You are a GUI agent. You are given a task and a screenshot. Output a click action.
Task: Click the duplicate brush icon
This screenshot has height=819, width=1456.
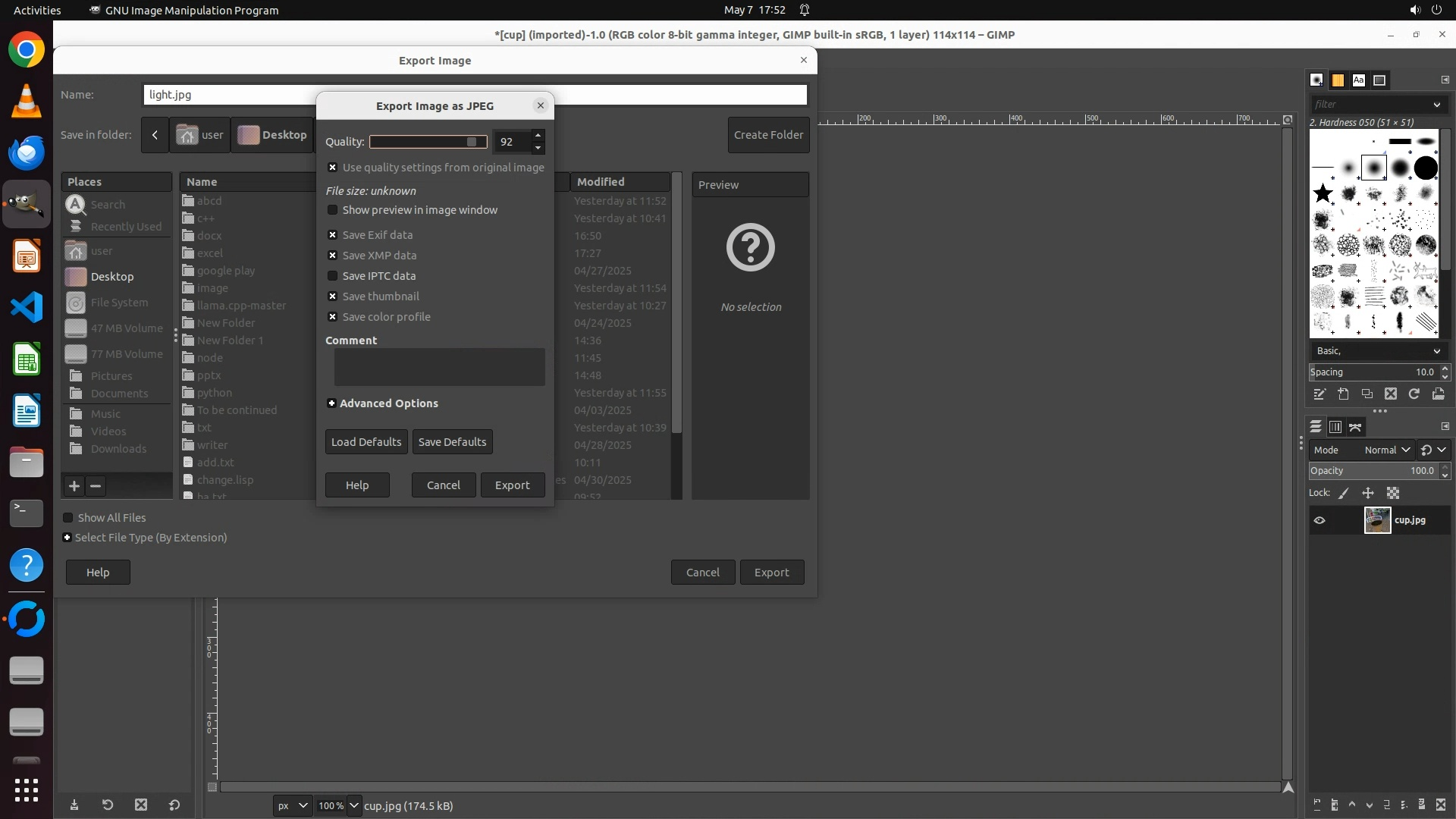(x=1367, y=394)
